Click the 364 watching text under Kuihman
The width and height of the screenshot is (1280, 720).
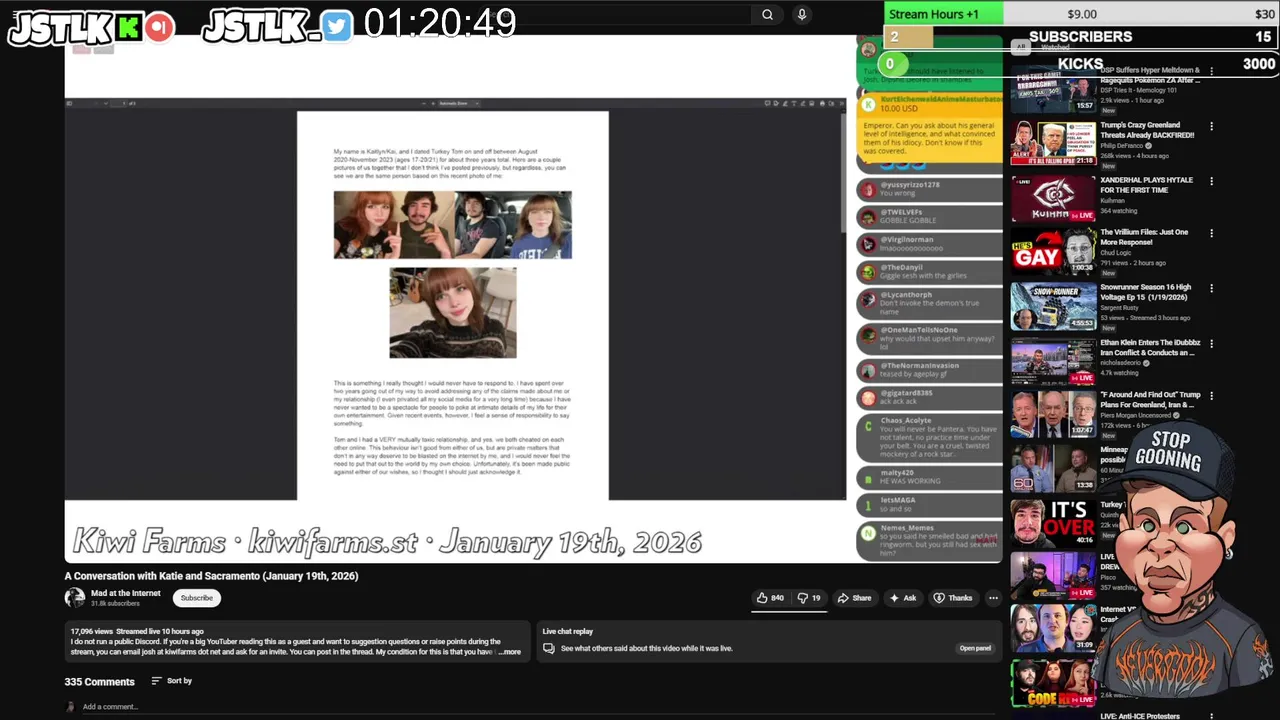(x=1118, y=211)
